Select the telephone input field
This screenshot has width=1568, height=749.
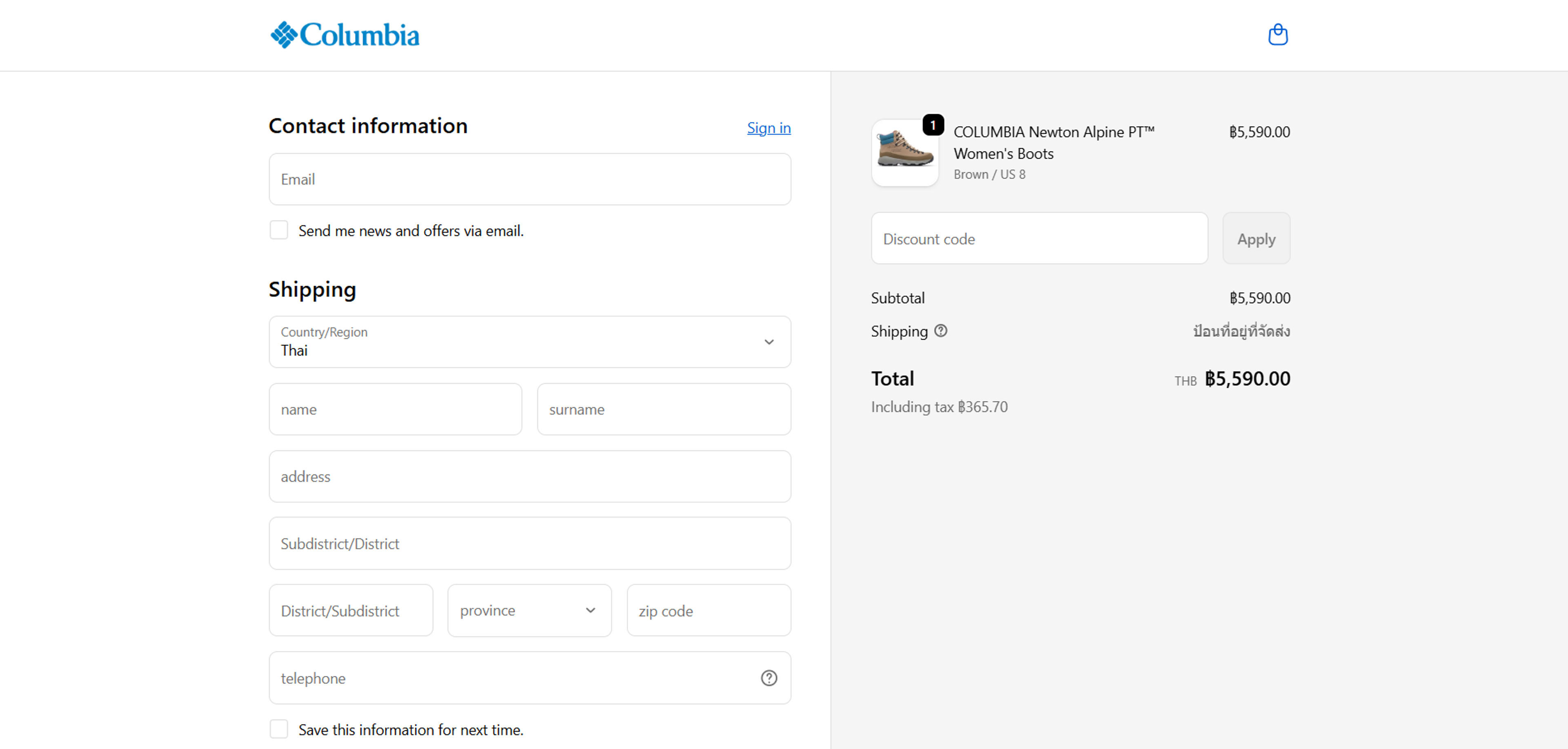click(x=511, y=678)
